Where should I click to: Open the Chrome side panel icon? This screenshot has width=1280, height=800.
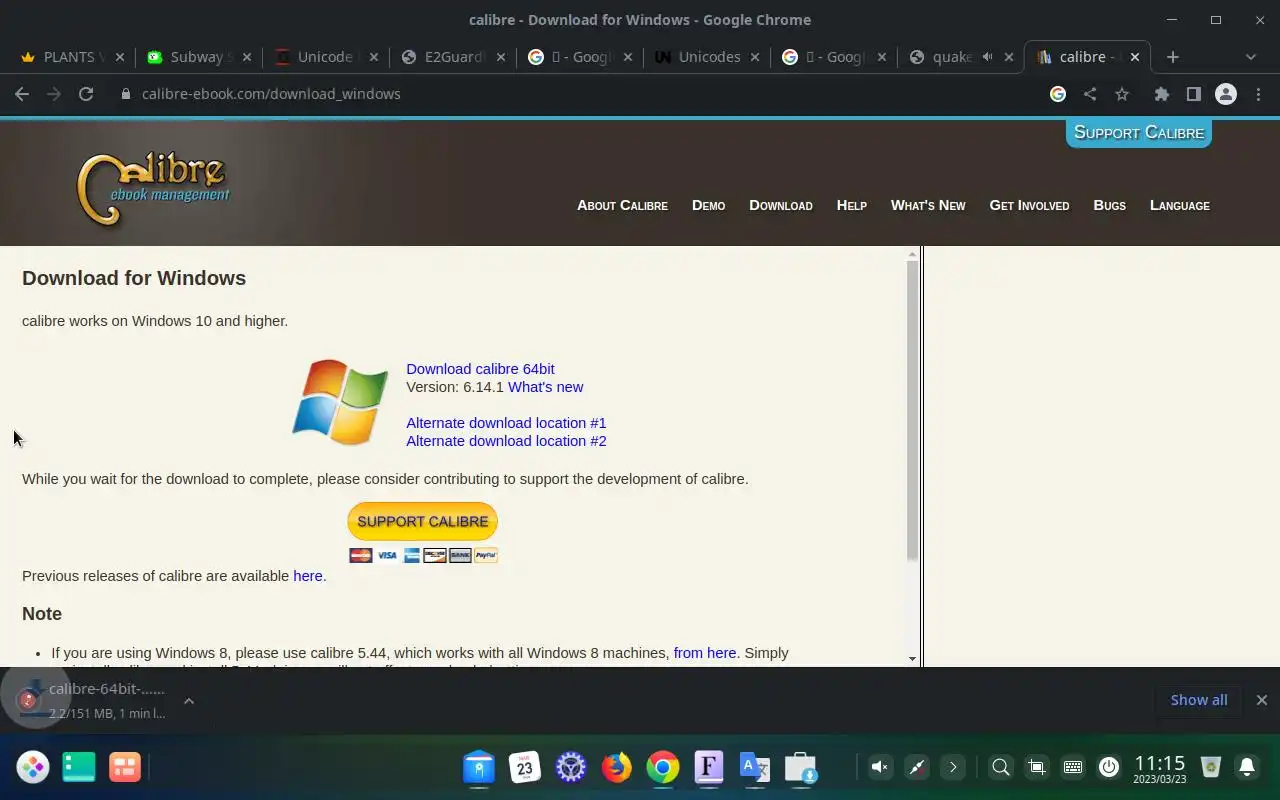[x=1193, y=94]
